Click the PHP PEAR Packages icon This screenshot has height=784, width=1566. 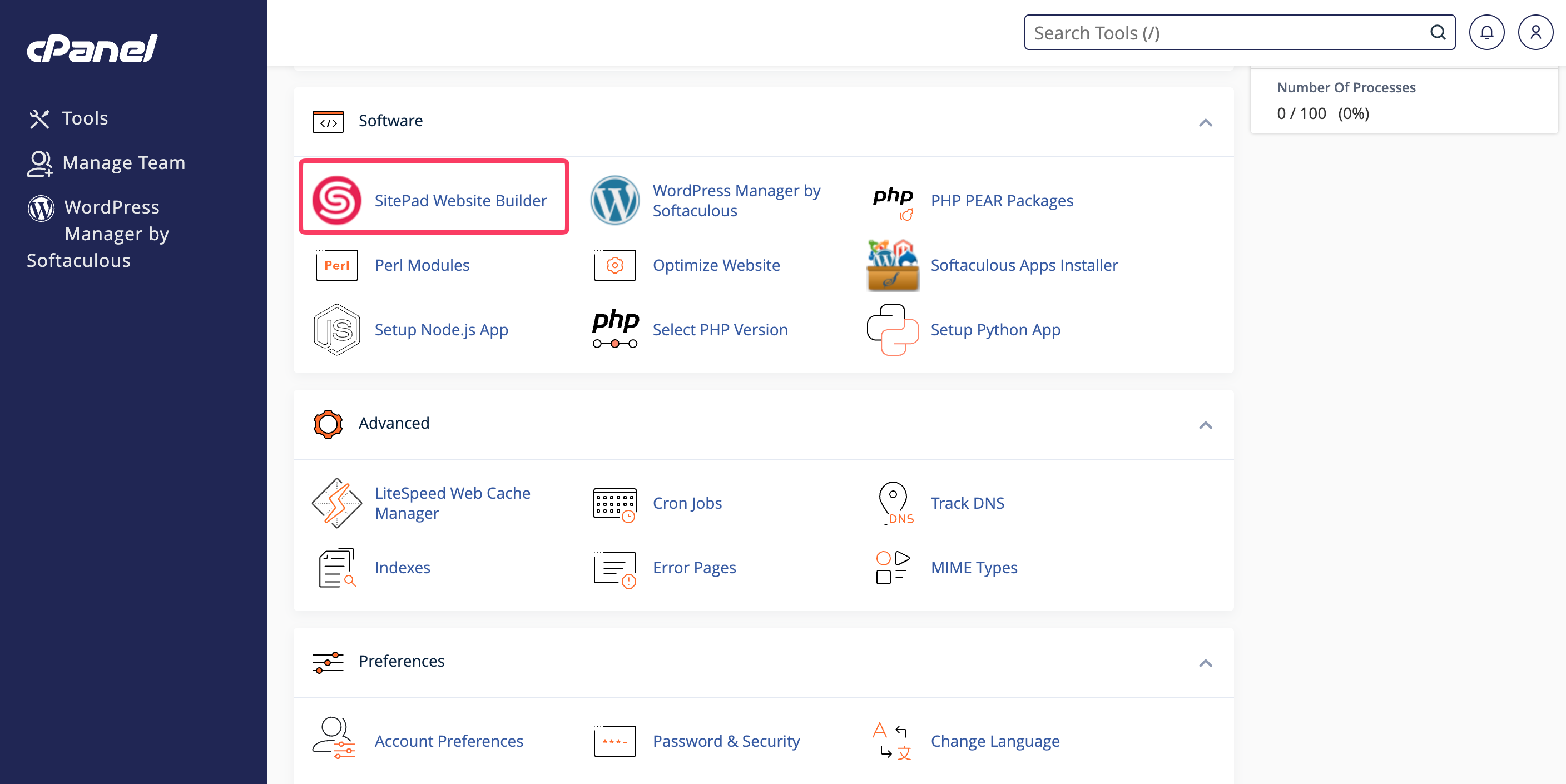[x=893, y=203]
